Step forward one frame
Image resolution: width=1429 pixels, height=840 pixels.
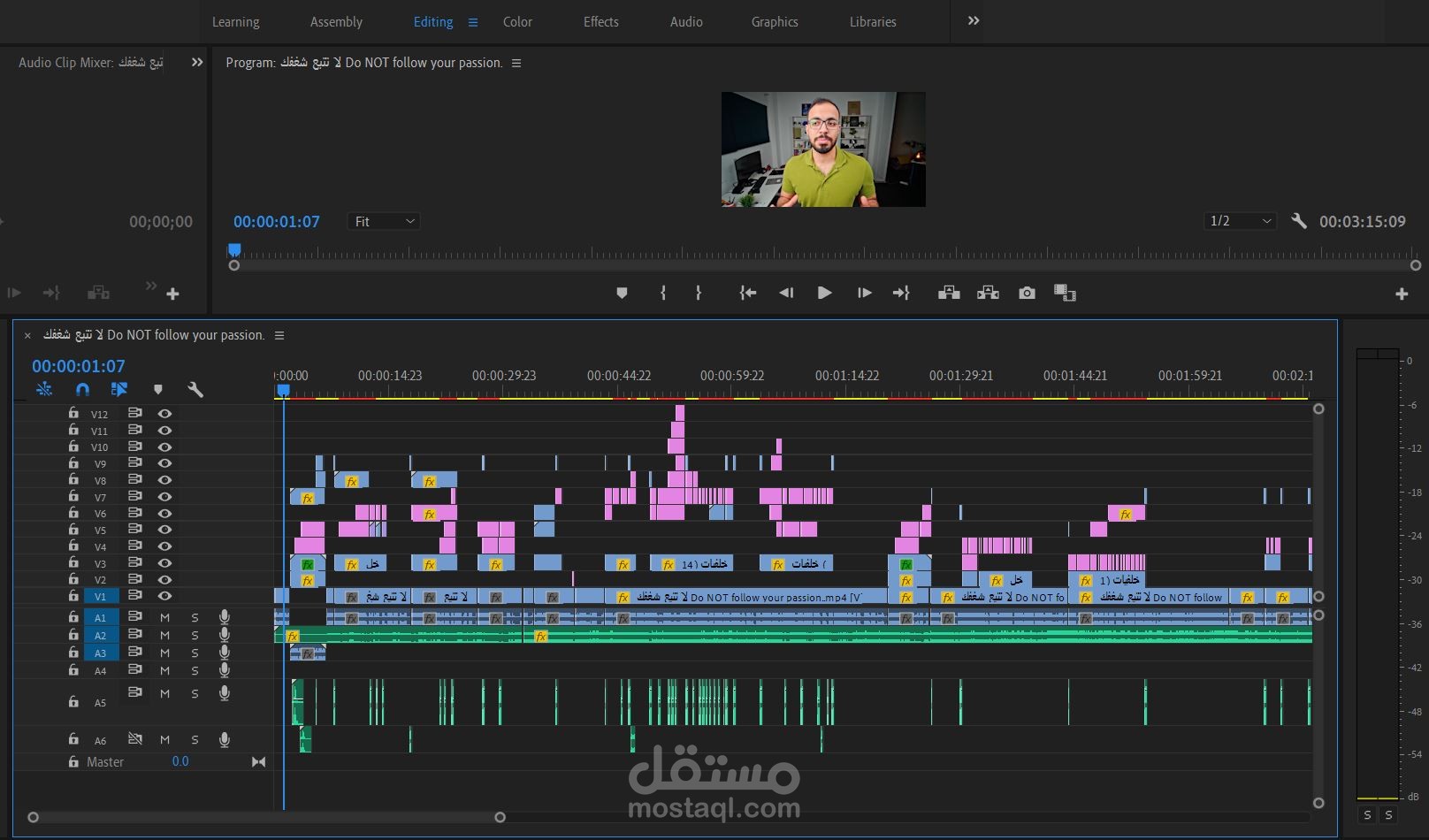tap(864, 294)
